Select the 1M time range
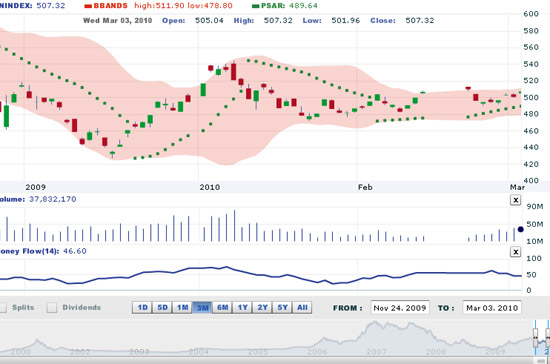The width and height of the screenshot is (550, 364). point(182,308)
